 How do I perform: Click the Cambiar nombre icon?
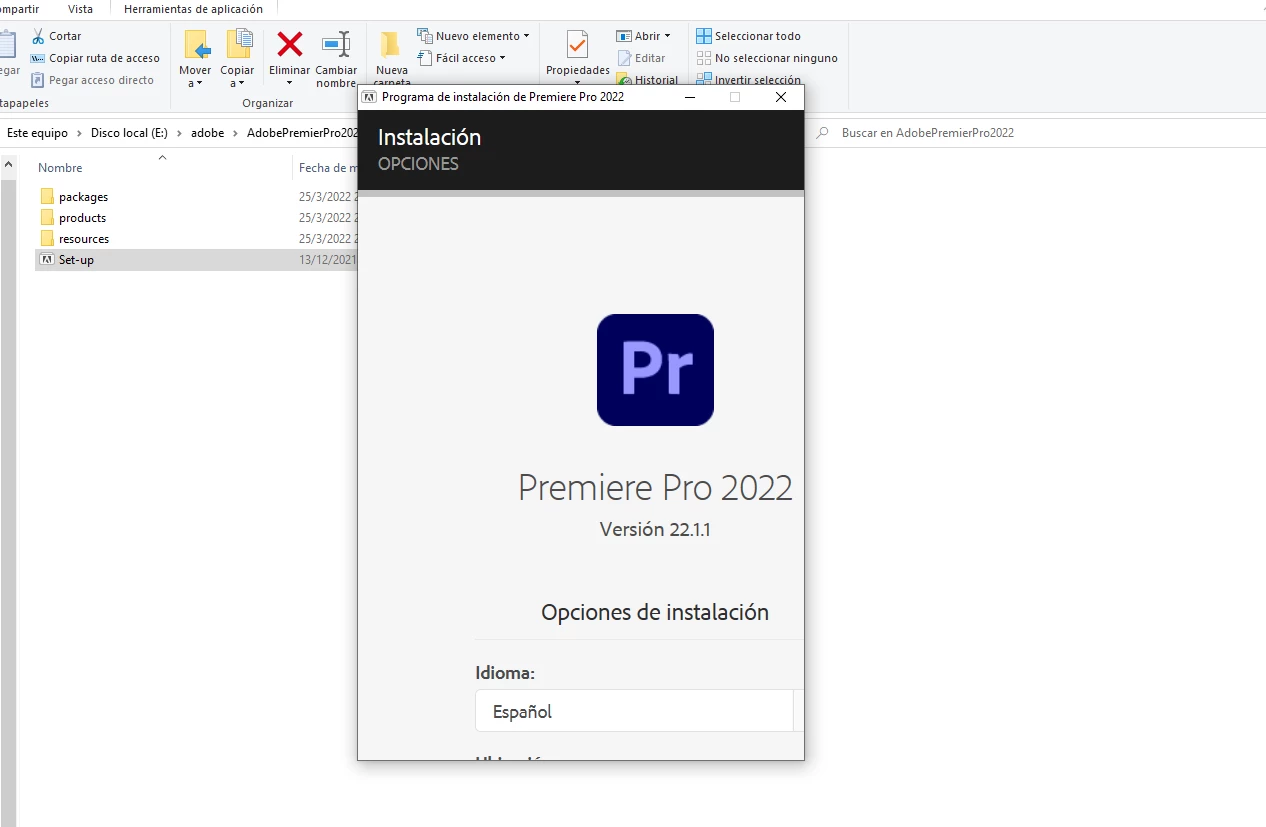336,44
